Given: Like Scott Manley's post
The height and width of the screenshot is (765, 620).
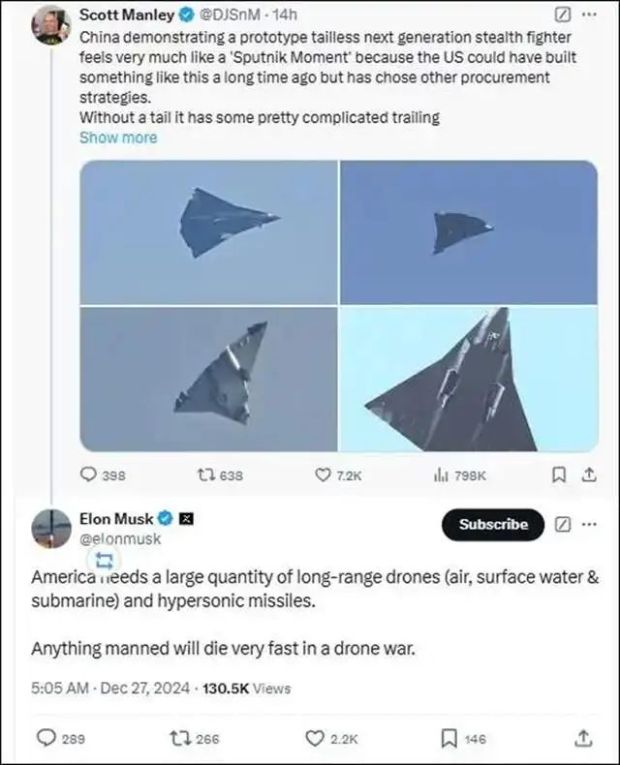Looking at the screenshot, I should 325,476.
